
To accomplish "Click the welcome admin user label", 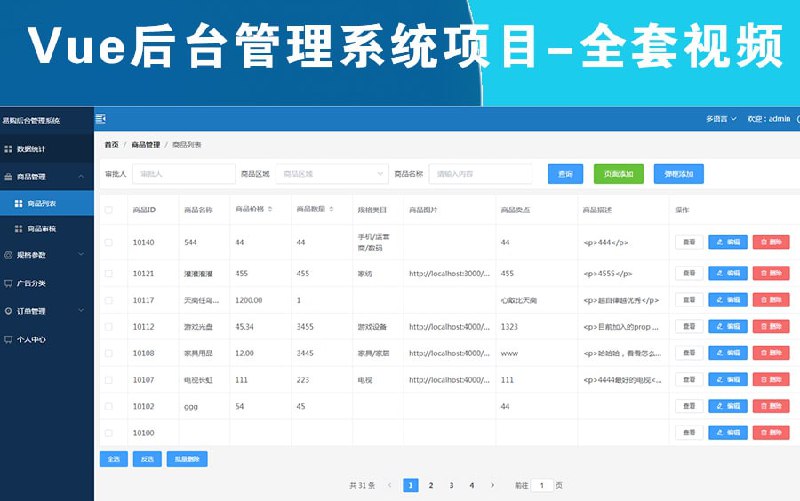I will coord(769,119).
